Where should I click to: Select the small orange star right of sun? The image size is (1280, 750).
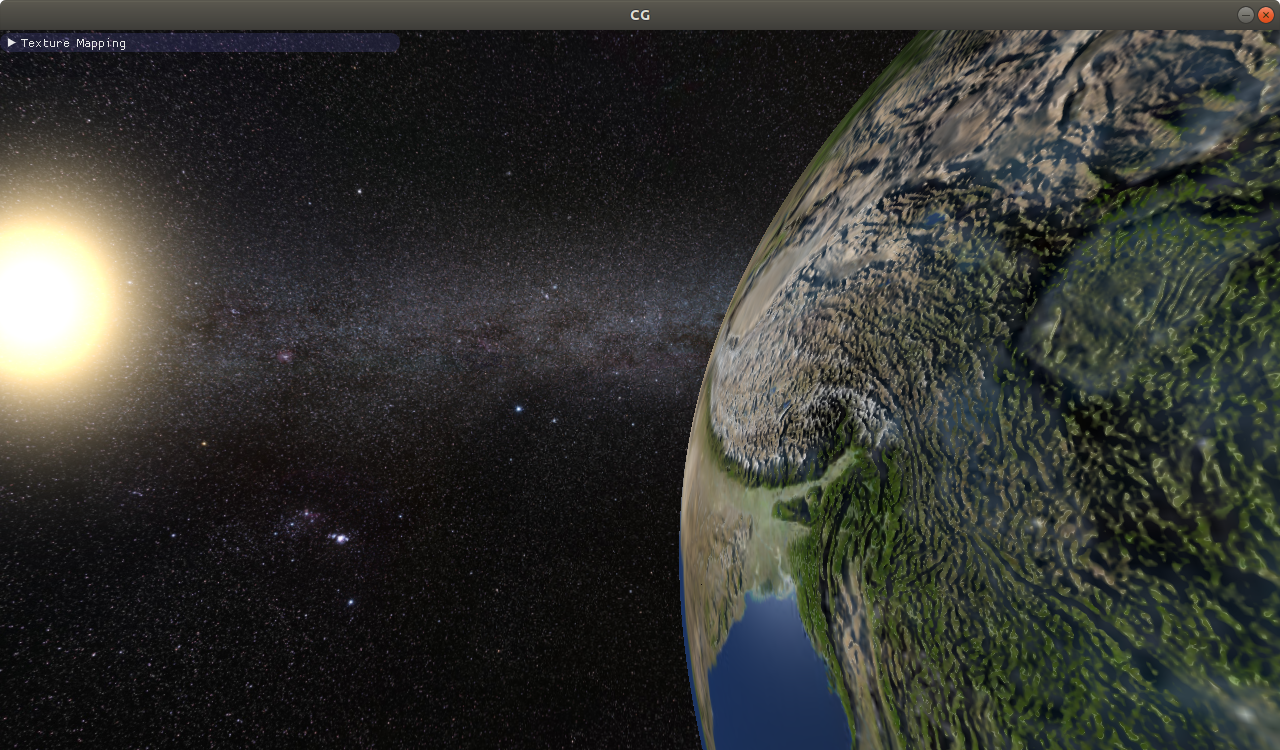click(x=203, y=443)
